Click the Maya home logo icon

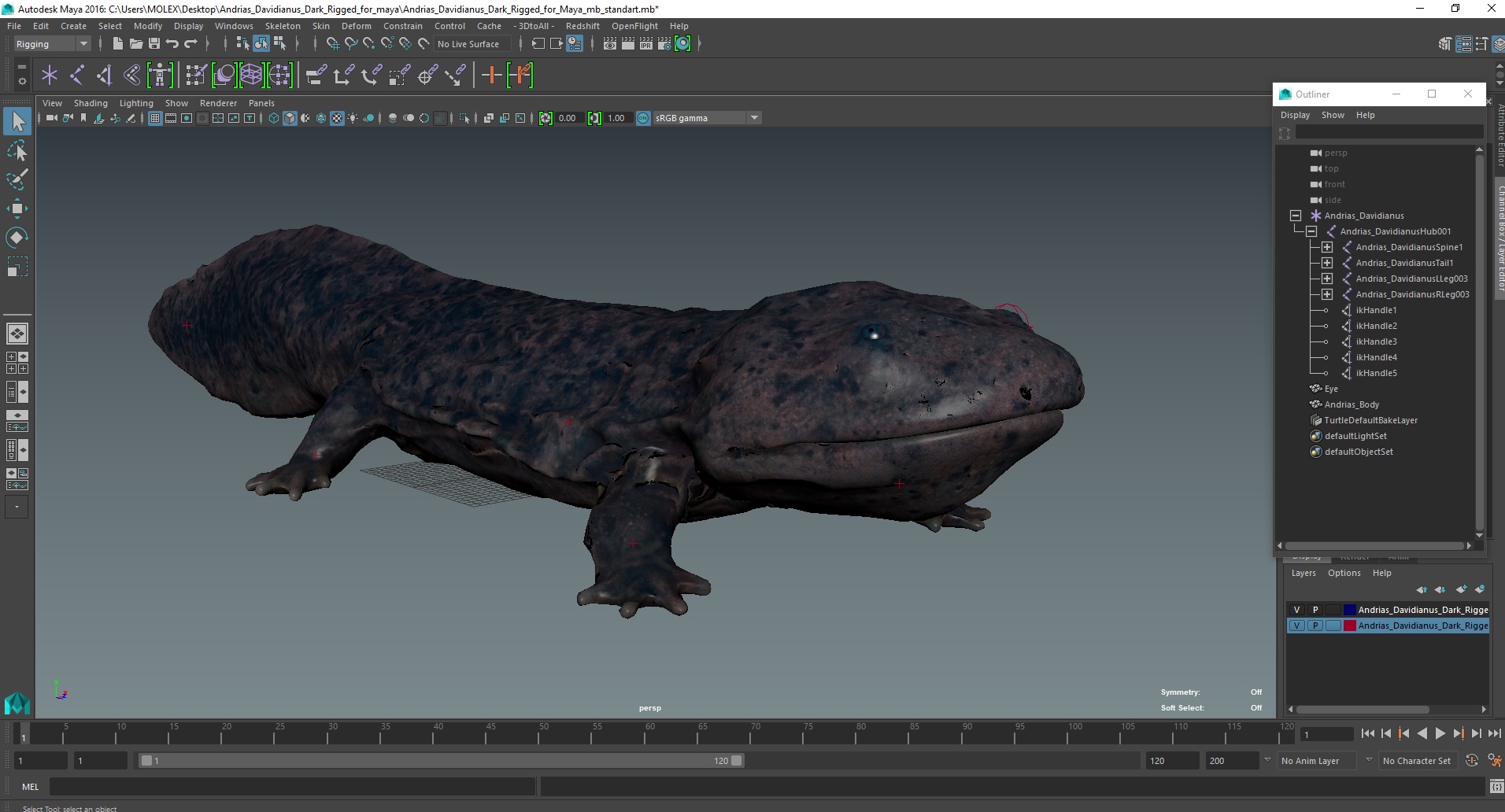[x=17, y=703]
